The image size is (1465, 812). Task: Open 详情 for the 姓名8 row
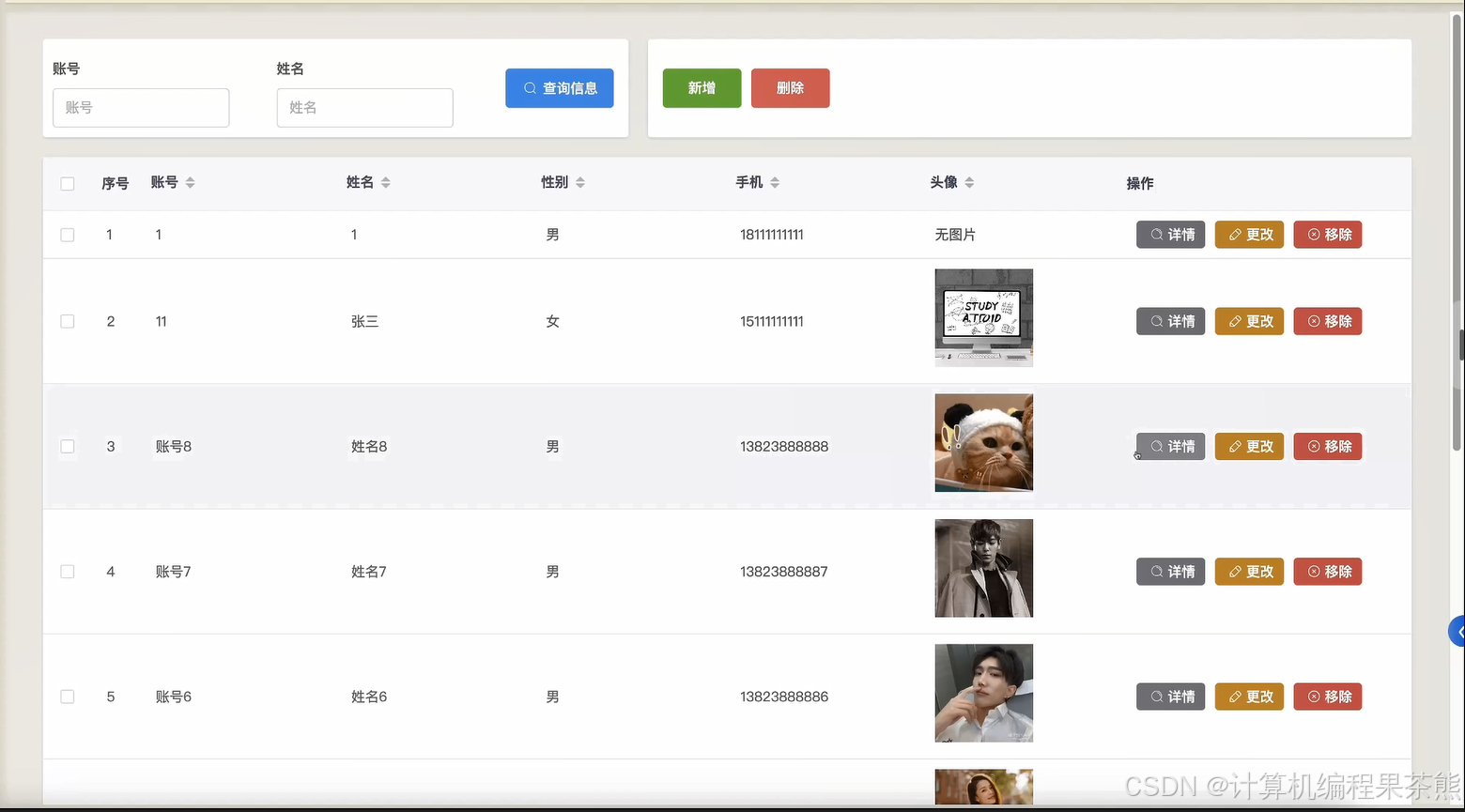point(1171,447)
